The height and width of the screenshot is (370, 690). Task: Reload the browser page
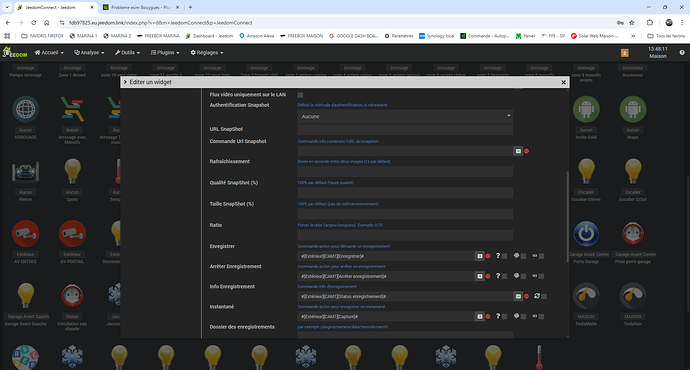point(33,22)
